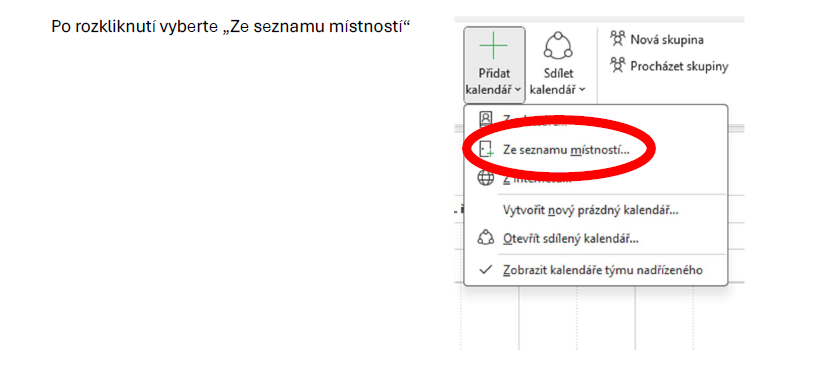
Task: Click the Procházet skupiny text button
Action: tap(679, 67)
